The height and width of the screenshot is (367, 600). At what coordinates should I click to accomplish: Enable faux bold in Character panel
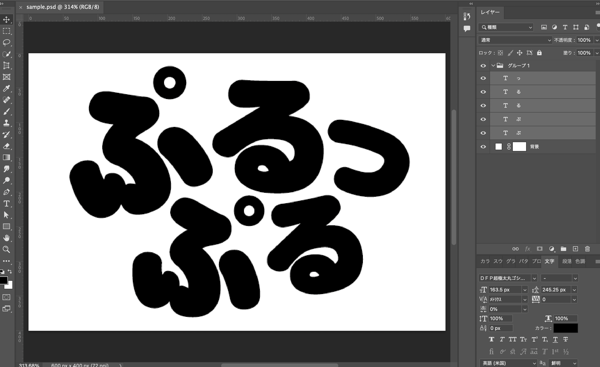(x=492, y=339)
